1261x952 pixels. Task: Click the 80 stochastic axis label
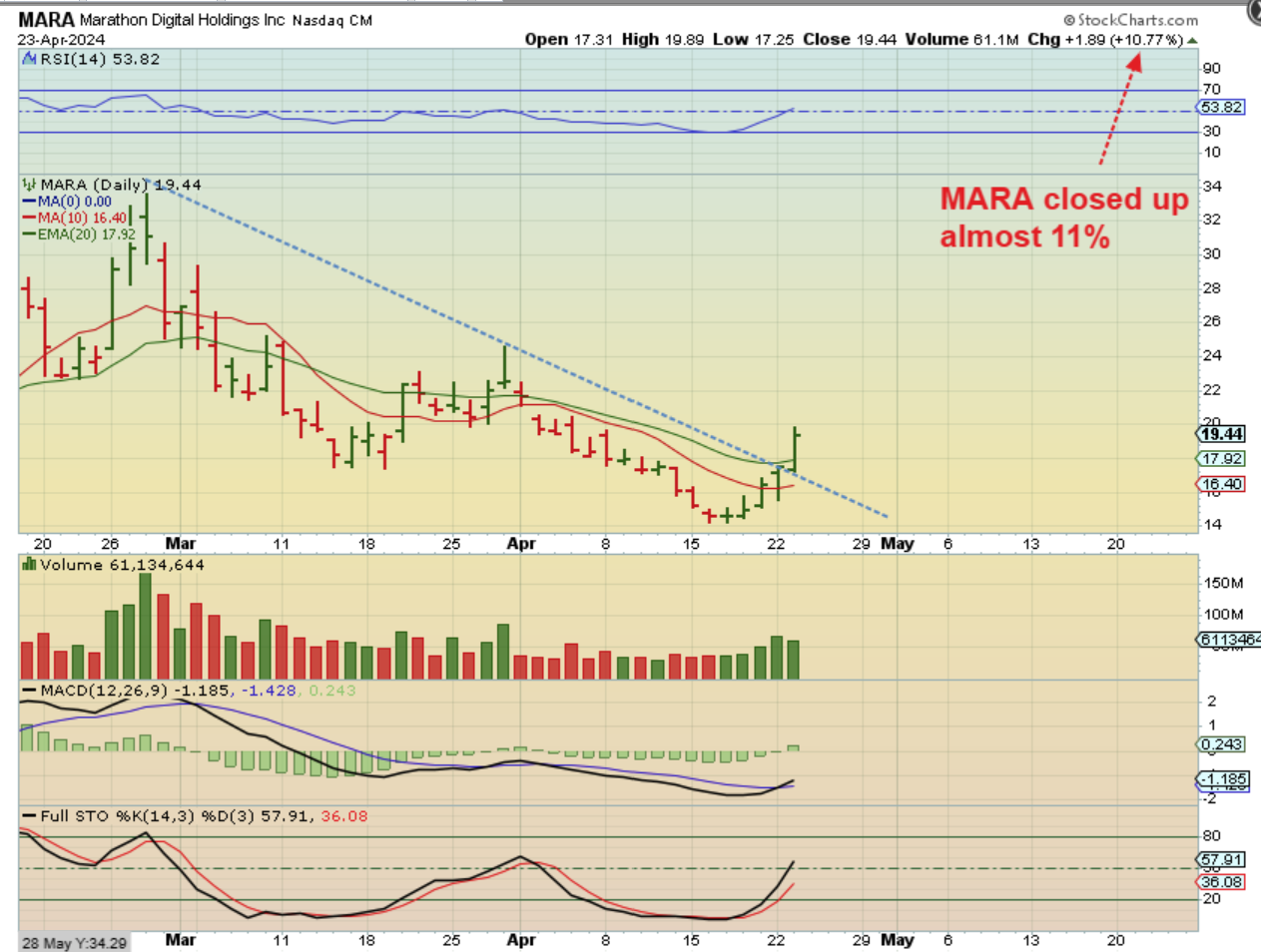(x=1212, y=836)
